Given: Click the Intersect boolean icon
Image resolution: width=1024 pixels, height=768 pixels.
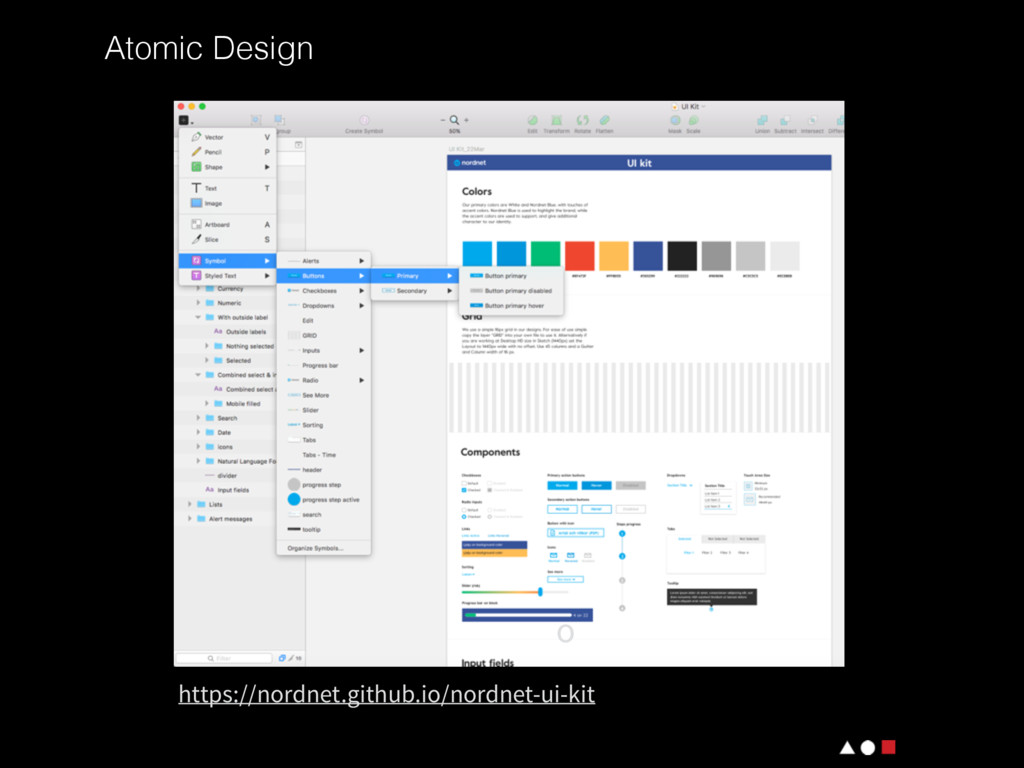Looking at the screenshot, I should tap(812, 120).
